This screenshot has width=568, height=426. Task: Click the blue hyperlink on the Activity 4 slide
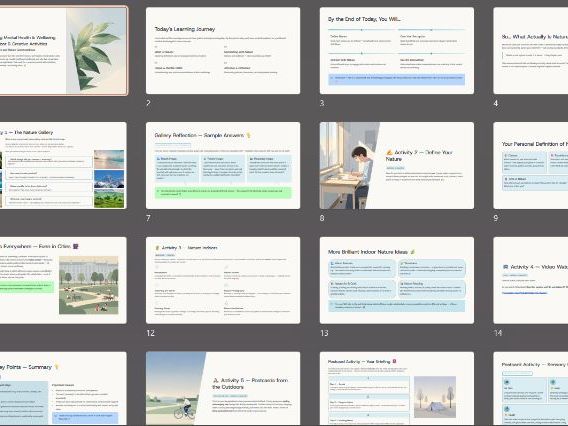point(525,293)
